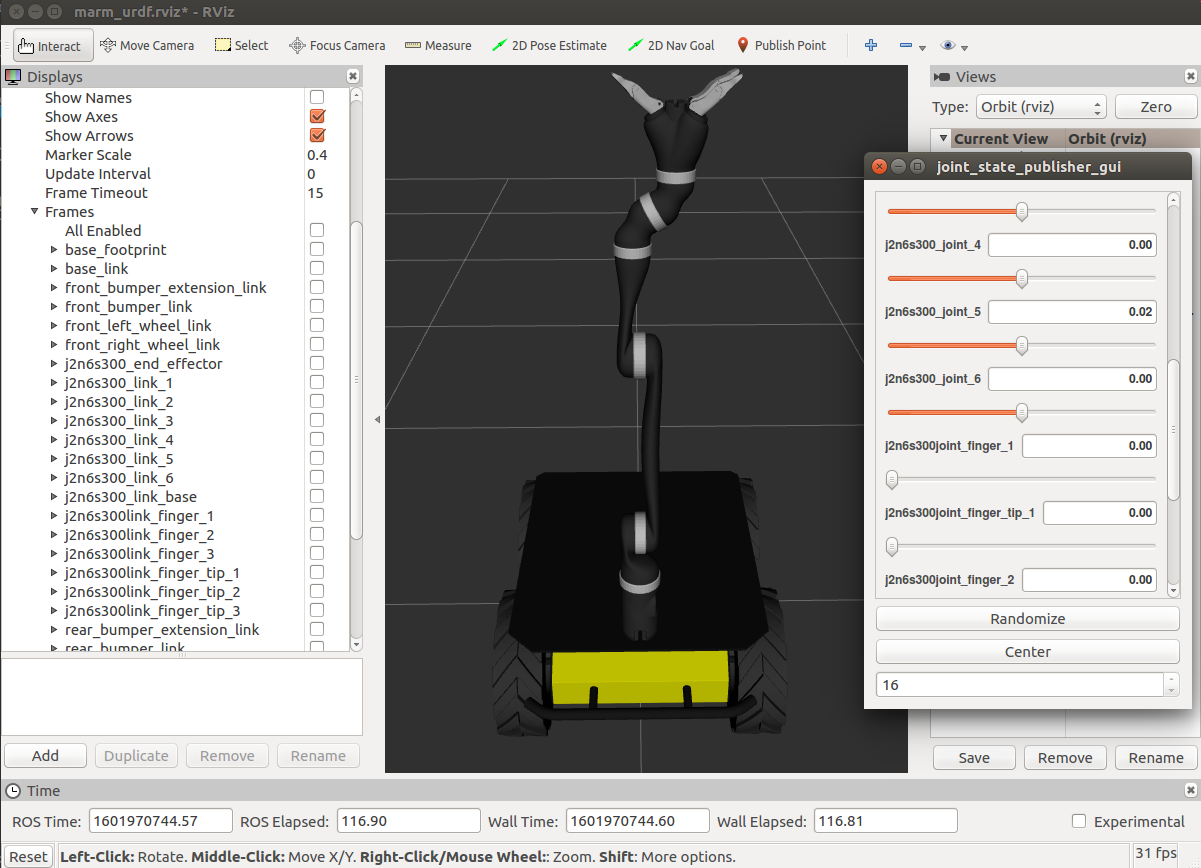
Task: Check the j2n6s300_link_base checkbox
Action: [317, 496]
